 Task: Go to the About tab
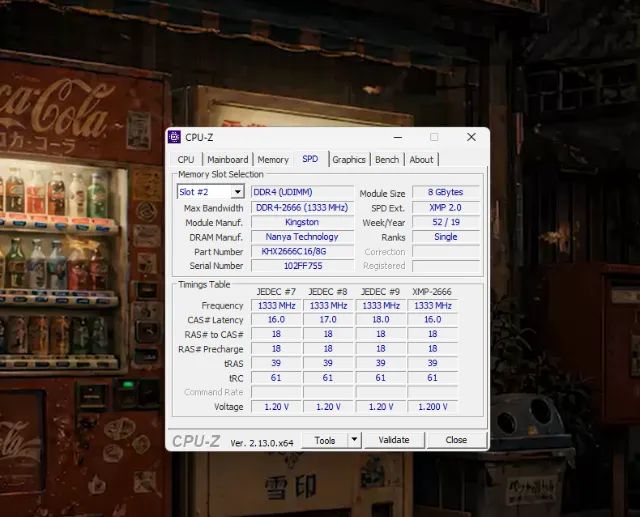click(x=421, y=160)
